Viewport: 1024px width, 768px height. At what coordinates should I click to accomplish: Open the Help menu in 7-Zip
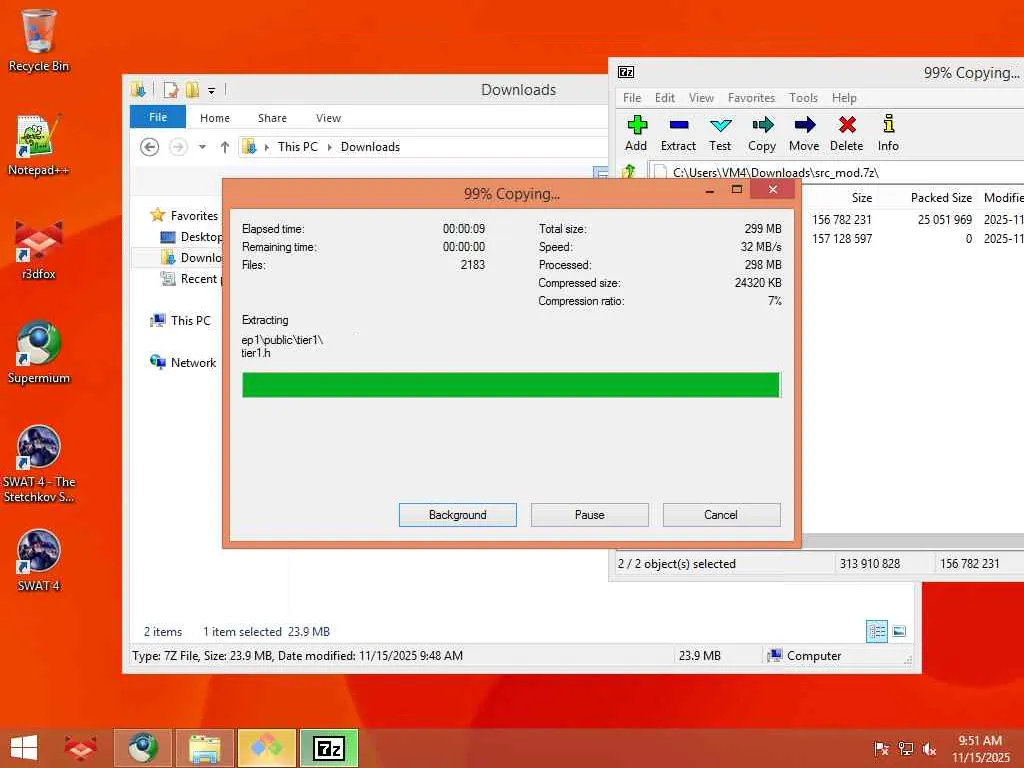844,97
